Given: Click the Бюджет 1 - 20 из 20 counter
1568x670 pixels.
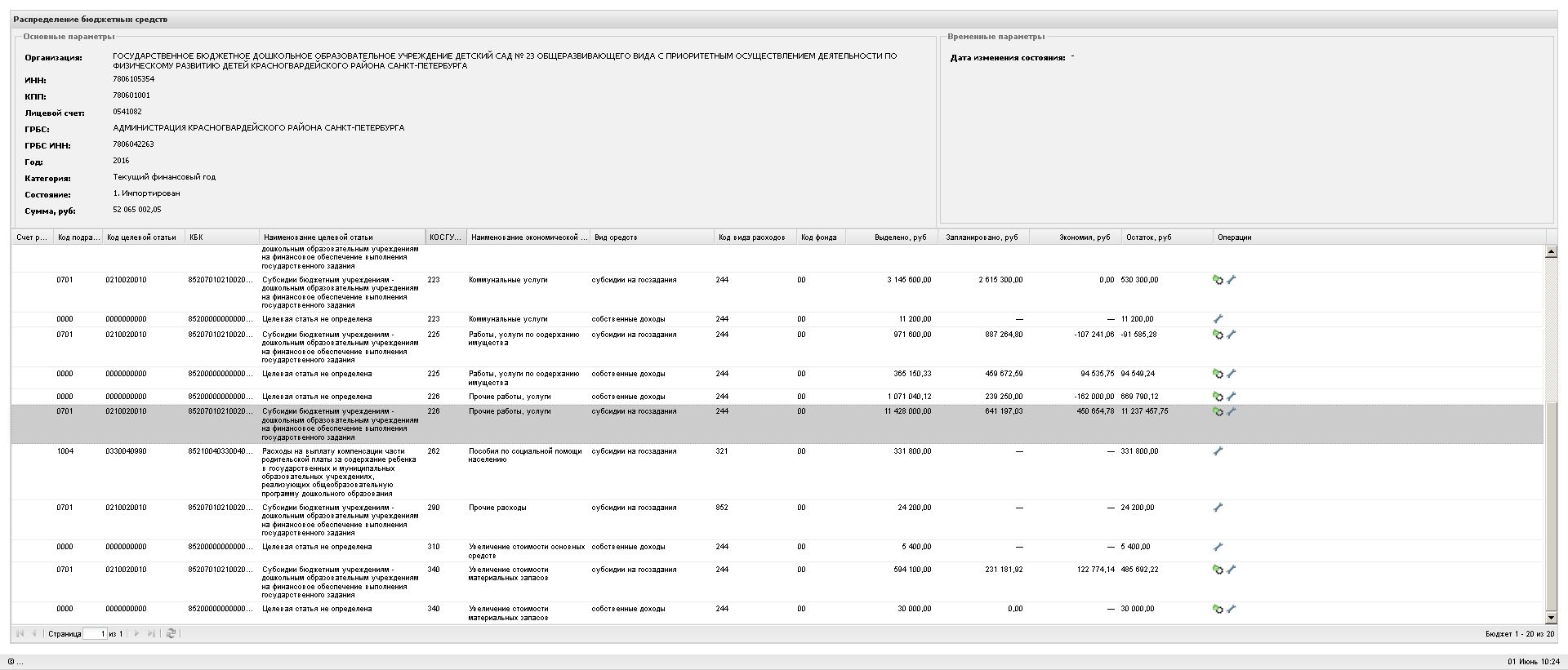Looking at the screenshot, I should click(1520, 634).
